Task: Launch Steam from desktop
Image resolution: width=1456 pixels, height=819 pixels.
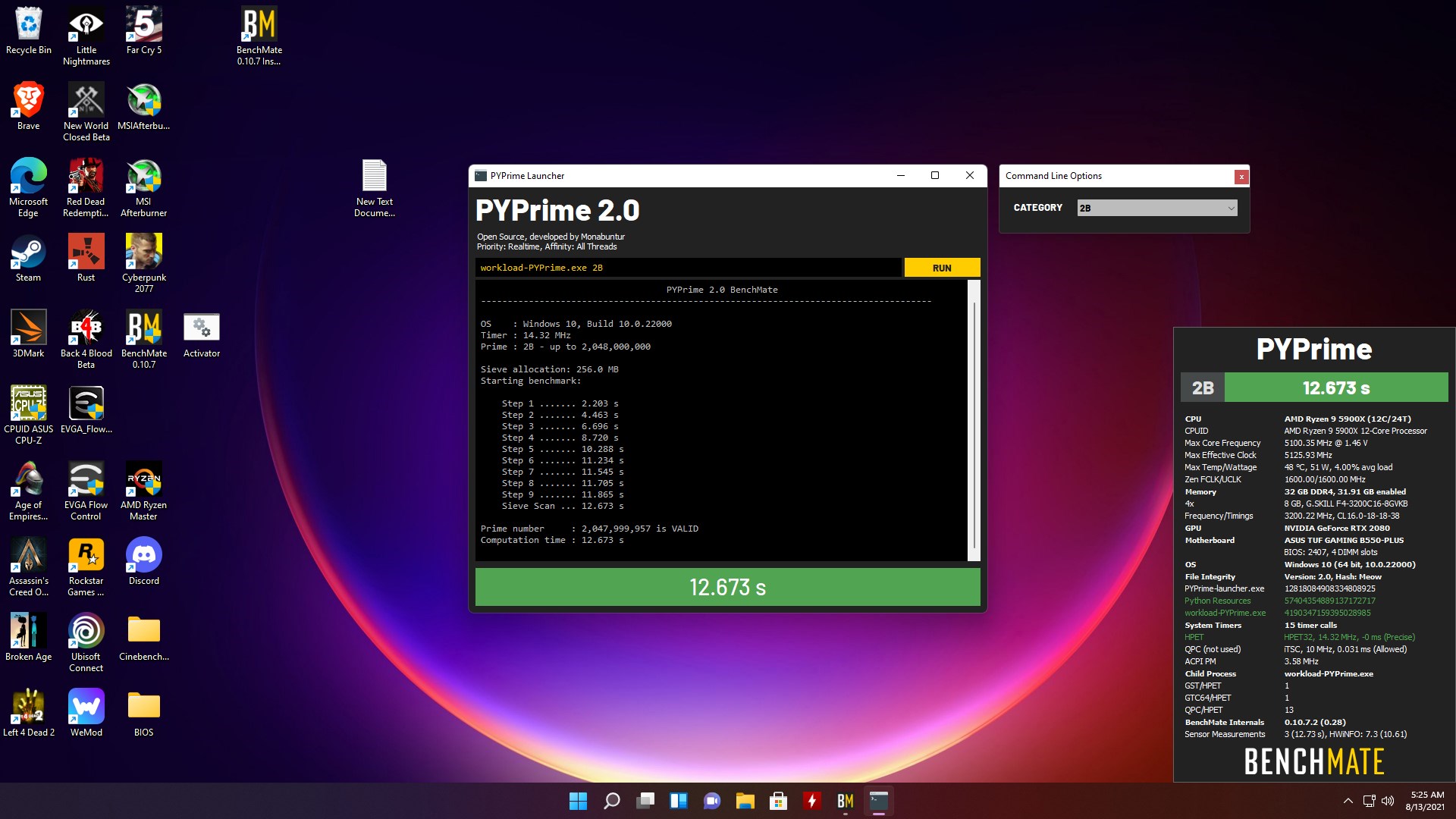Action: point(29,258)
